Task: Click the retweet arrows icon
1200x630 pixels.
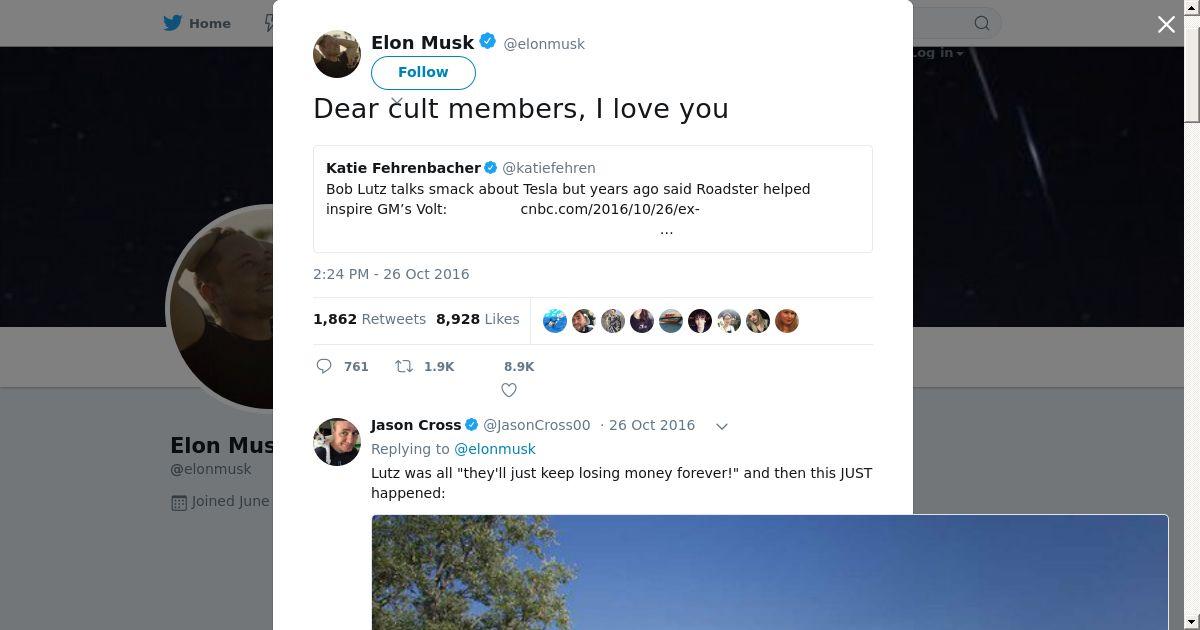Action: (404, 366)
